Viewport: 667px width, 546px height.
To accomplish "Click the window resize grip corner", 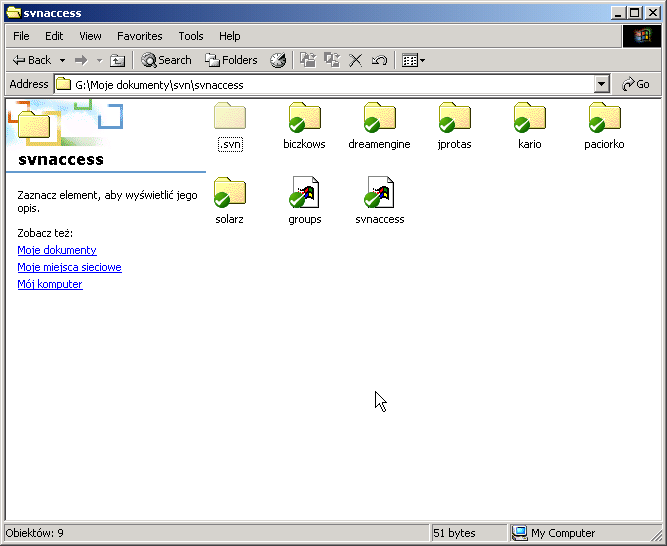I will [656, 535].
